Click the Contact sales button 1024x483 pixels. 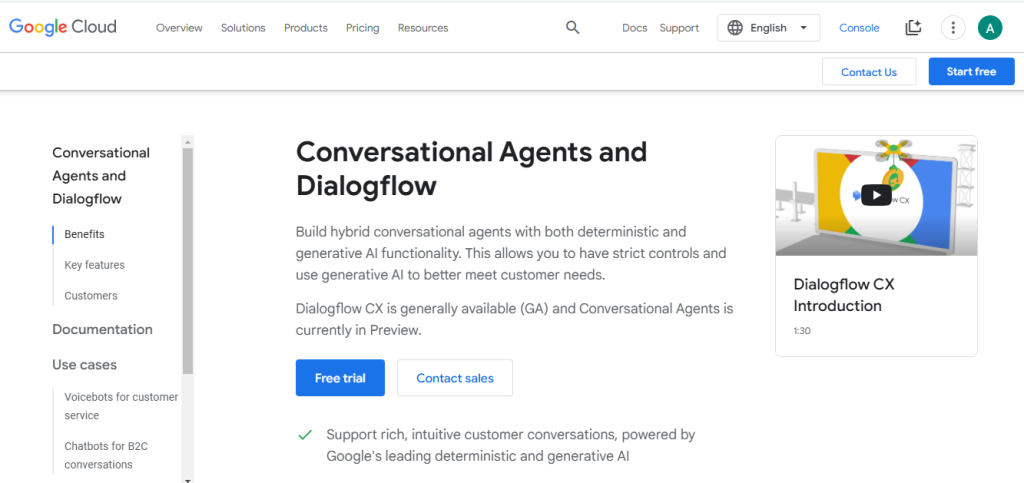pos(455,378)
